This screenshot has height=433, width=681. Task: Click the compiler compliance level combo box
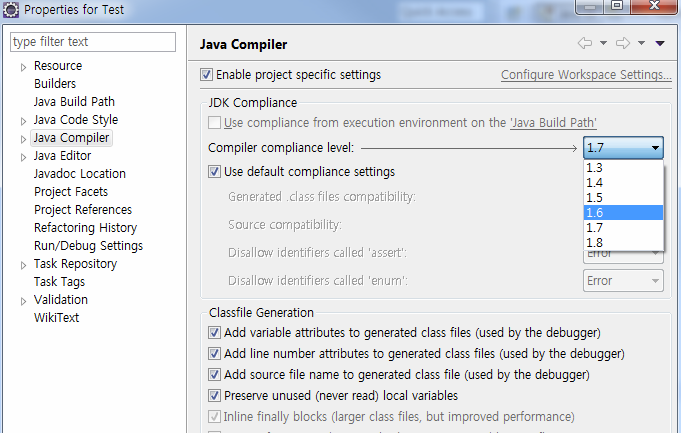point(623,148)
